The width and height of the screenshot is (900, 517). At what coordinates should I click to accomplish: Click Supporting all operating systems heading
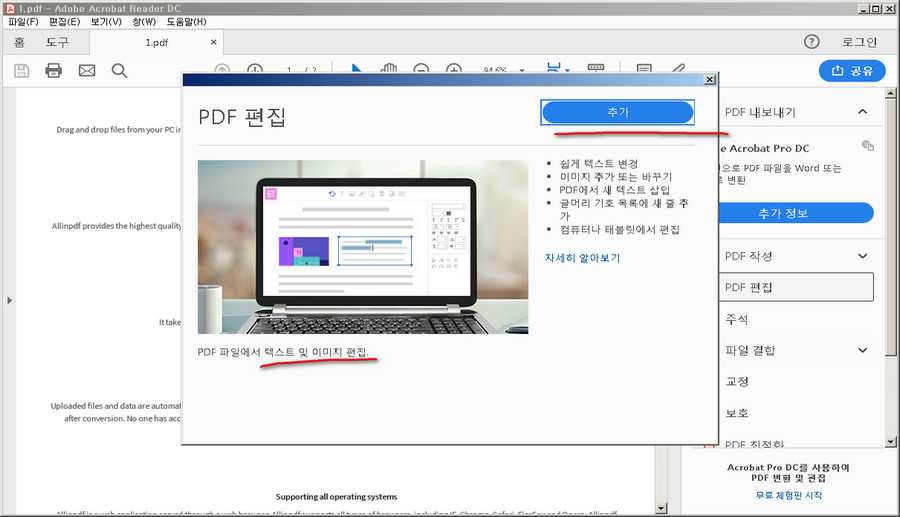(x=336, y=496)
